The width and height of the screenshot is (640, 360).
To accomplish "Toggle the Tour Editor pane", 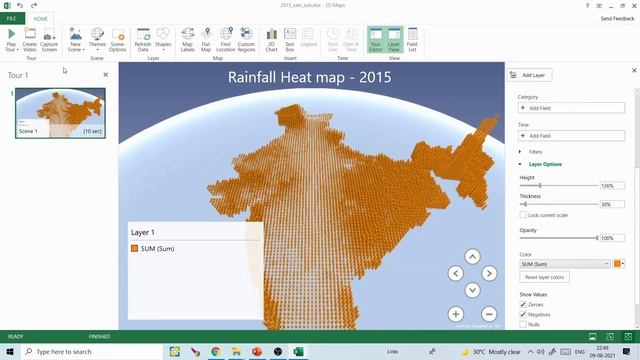I will point(376,40).
